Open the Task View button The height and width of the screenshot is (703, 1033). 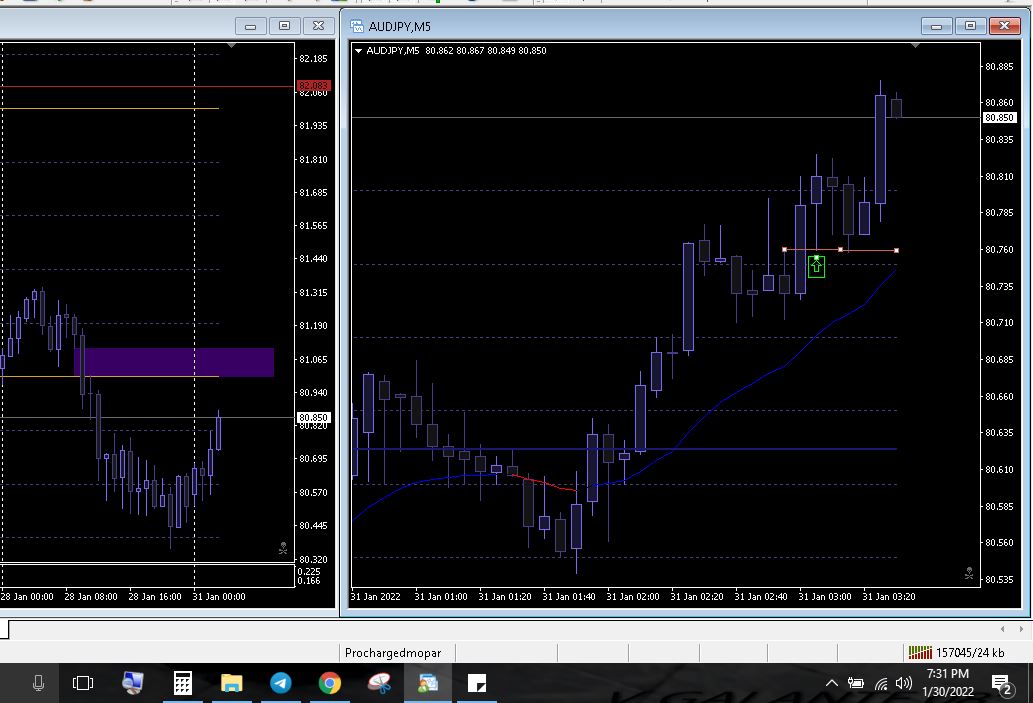(x=83, y=683)
